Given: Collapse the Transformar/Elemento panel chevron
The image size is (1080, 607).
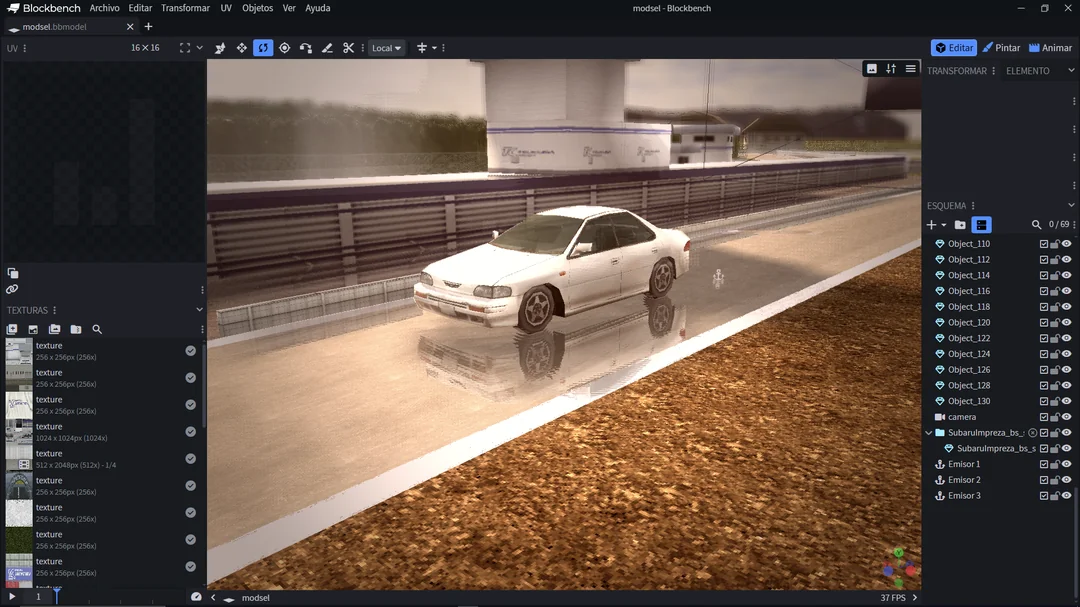Looking at the screenshot, I should pos(1071,70).
